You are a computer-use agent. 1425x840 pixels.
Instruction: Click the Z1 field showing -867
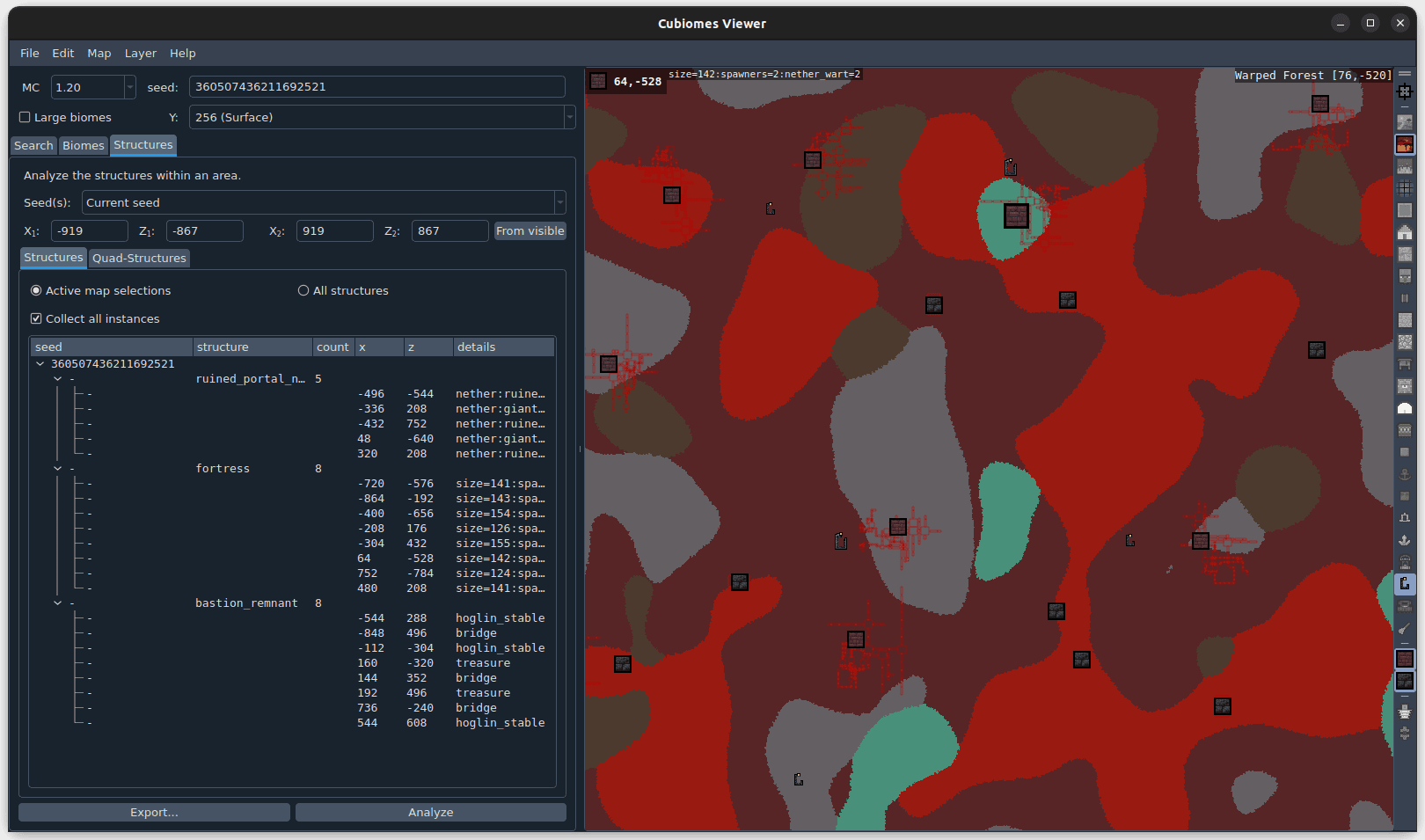(x=205, y=230)
